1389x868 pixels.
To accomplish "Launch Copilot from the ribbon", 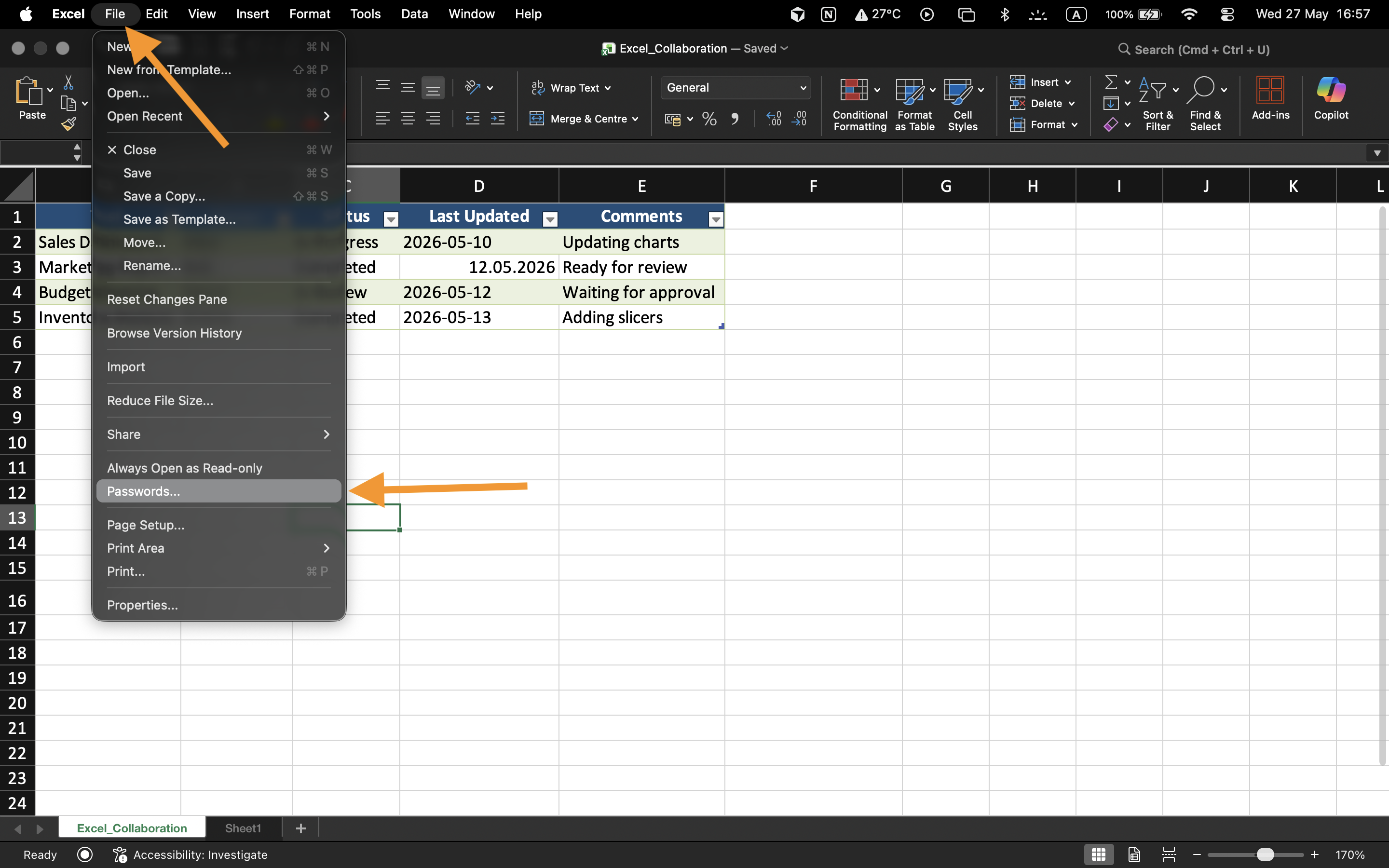I will (x=1331, y=98).
